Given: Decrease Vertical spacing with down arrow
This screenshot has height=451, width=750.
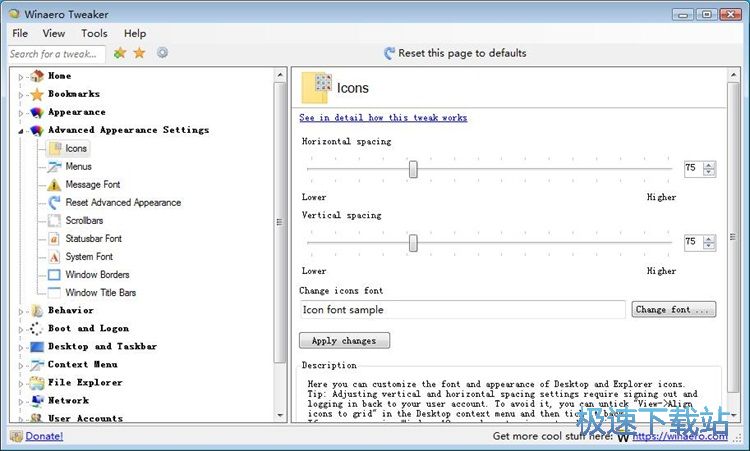Looking at the screenshot, I should click(709, 246).
